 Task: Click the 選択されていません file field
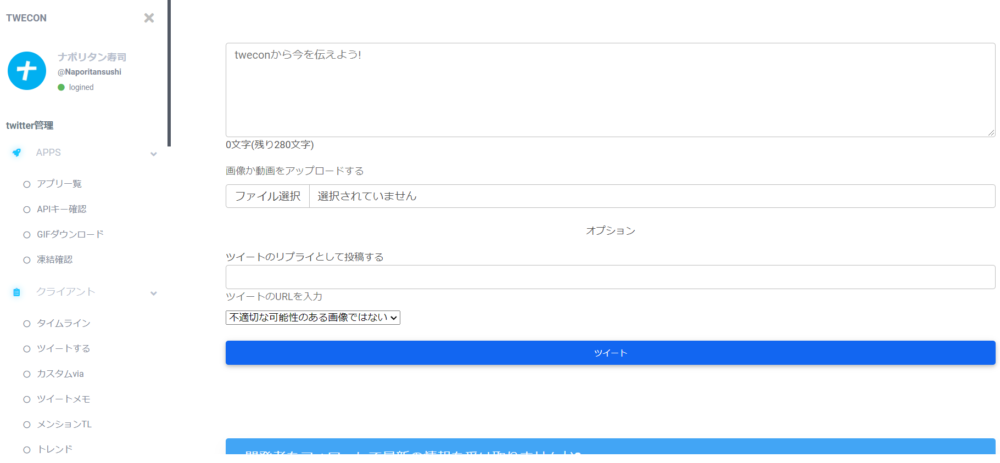(652, 196)
